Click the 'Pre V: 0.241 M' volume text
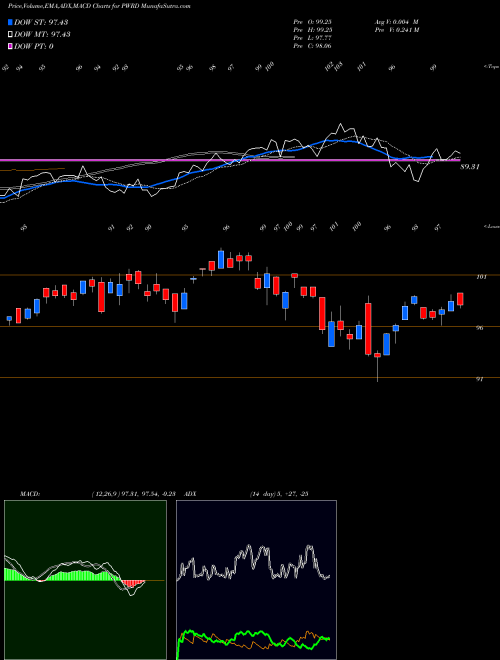The height and width of the screenshot is (660, 500). click(396, 30)
